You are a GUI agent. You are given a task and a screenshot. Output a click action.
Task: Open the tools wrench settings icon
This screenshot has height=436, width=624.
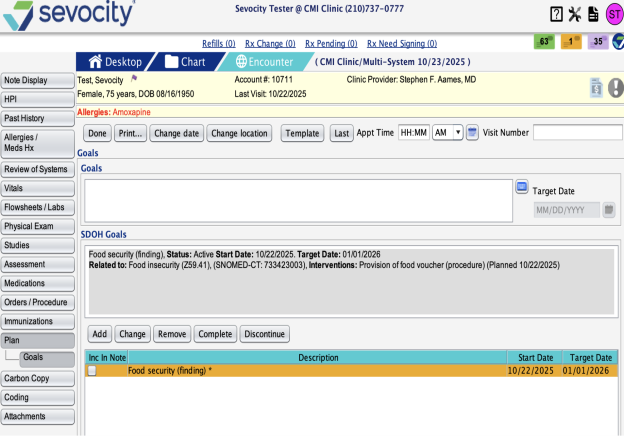click(574, 14)
